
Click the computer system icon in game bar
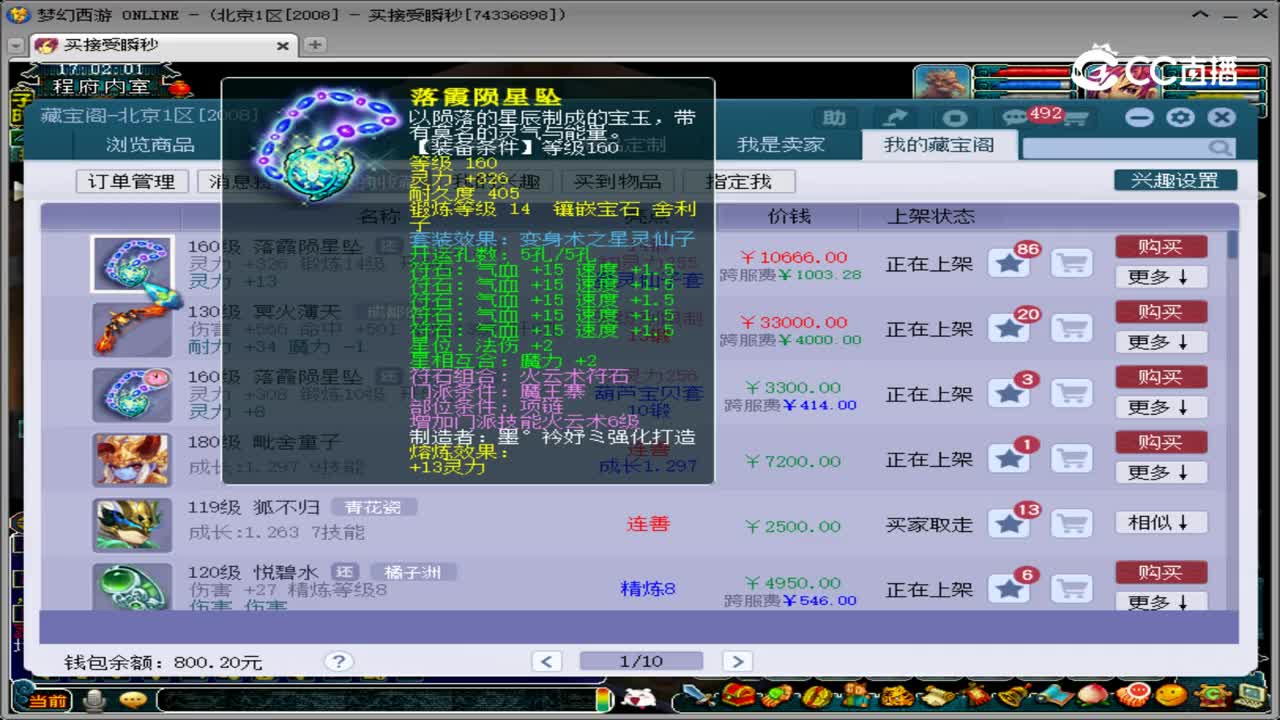pyautogui.click(x=1250, y=695)
